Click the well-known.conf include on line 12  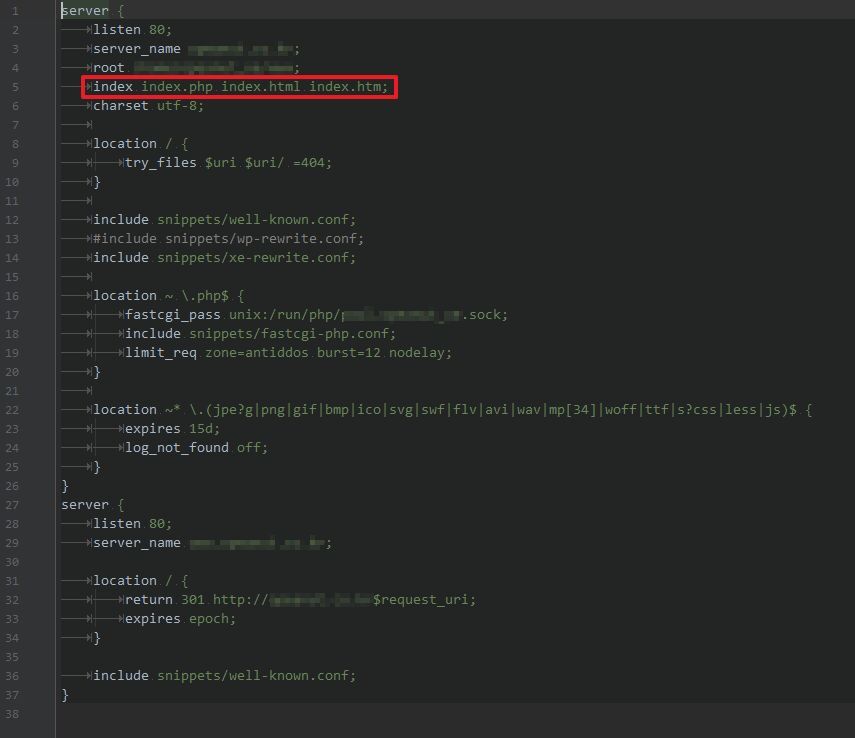(225, 219)
